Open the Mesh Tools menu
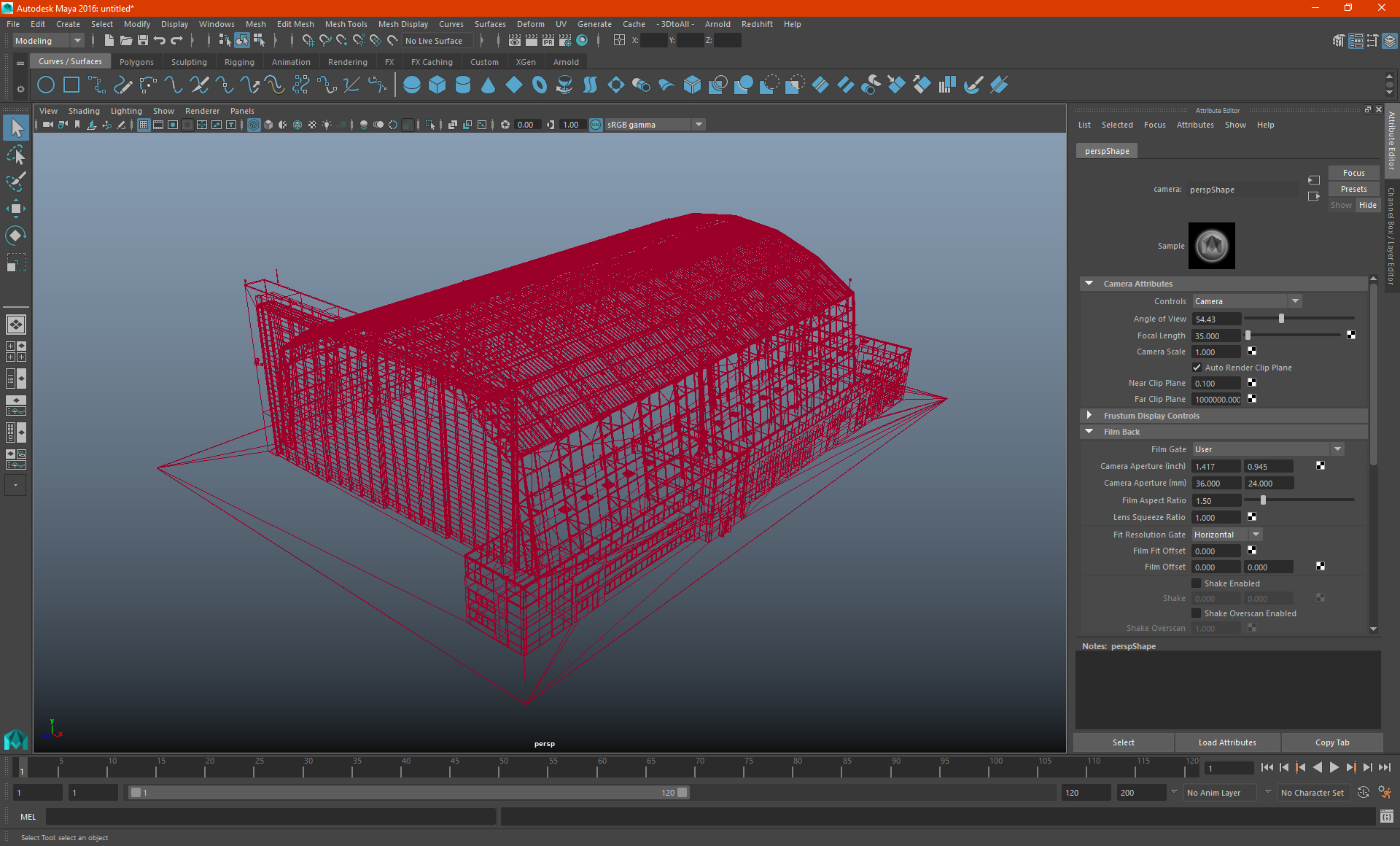The height and width of the screenshot is (846, 1400). point(346,24)
